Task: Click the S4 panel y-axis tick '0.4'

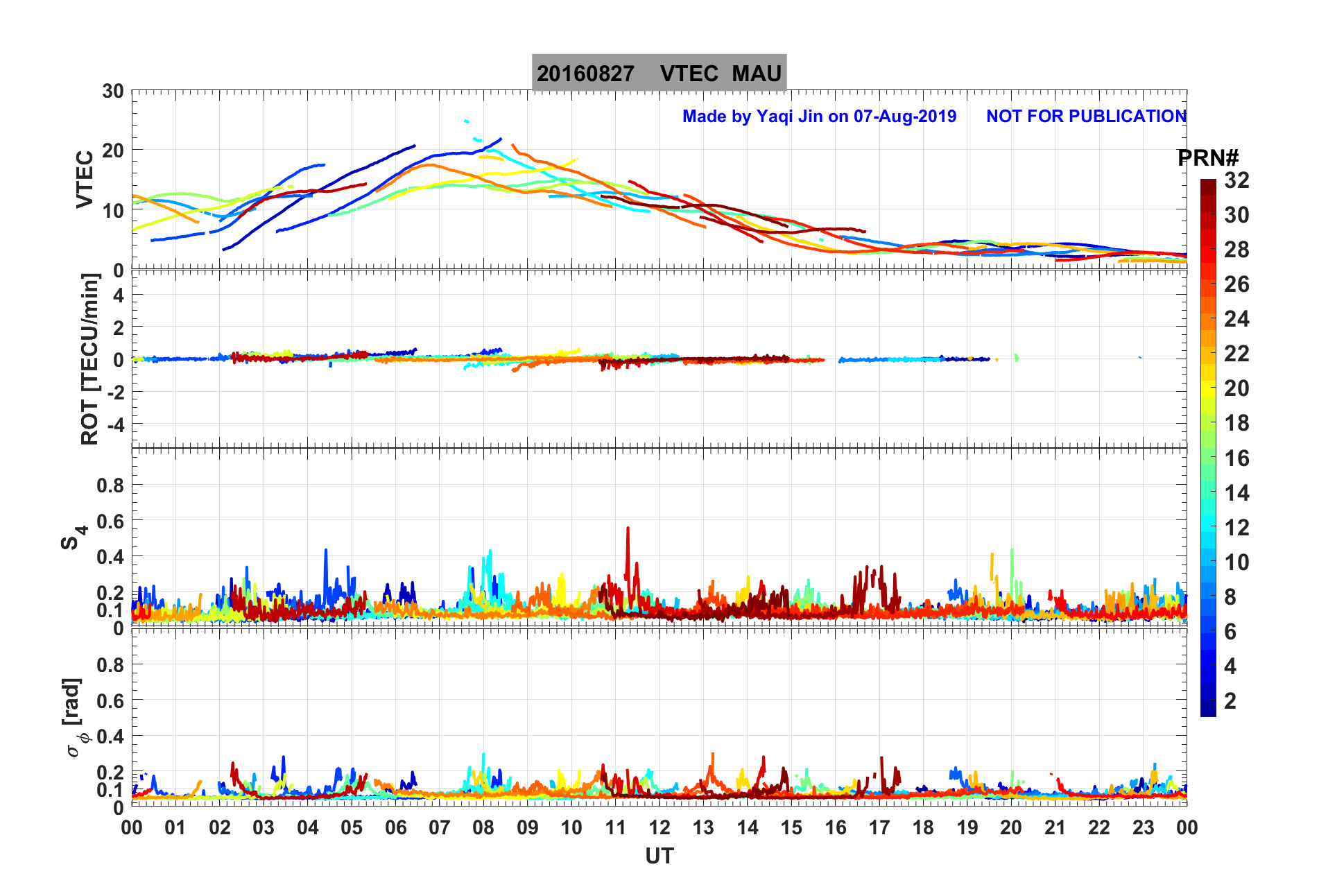Action: (x=111, y=558)
